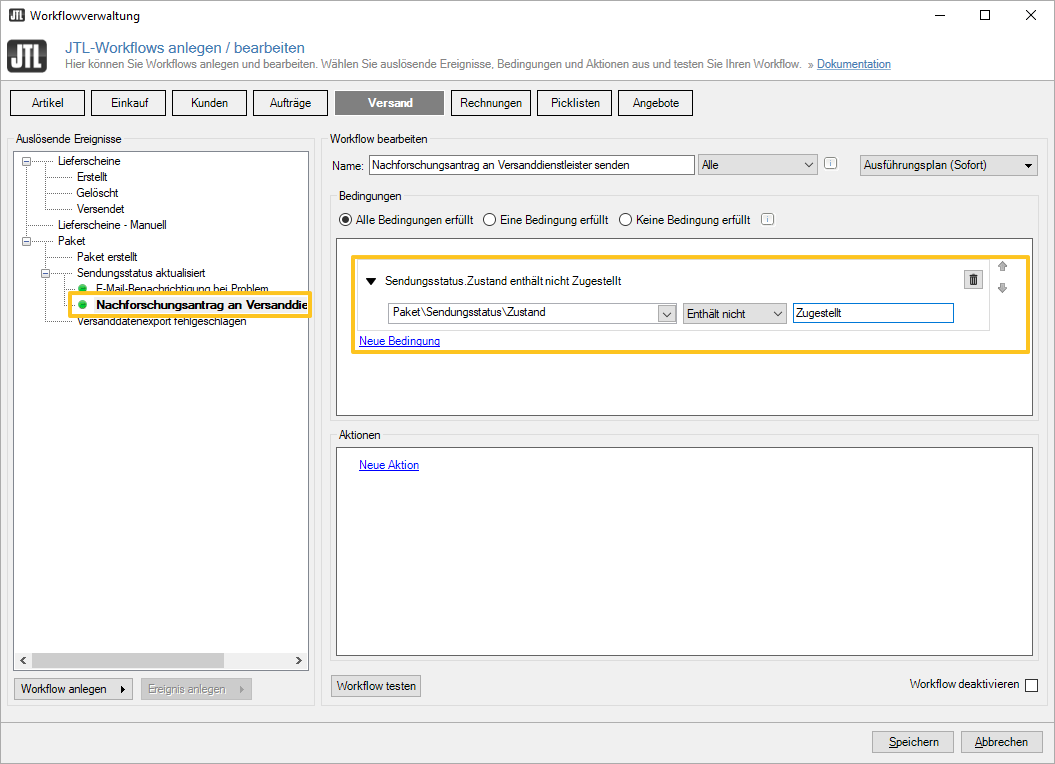Click the Neue Aktion link
Viewport: 1055px width, 764px height.
coord(389,465)
